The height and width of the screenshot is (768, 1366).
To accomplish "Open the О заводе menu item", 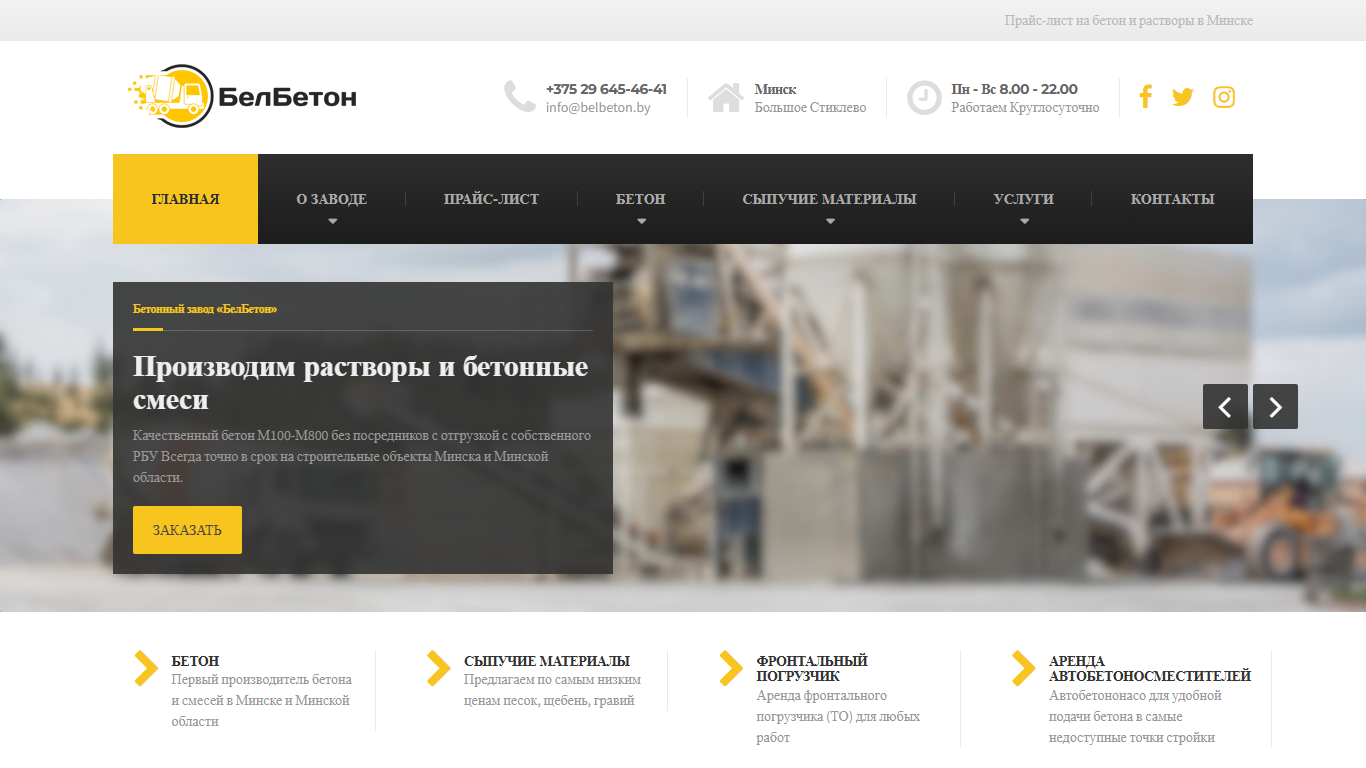I will 331,199.
